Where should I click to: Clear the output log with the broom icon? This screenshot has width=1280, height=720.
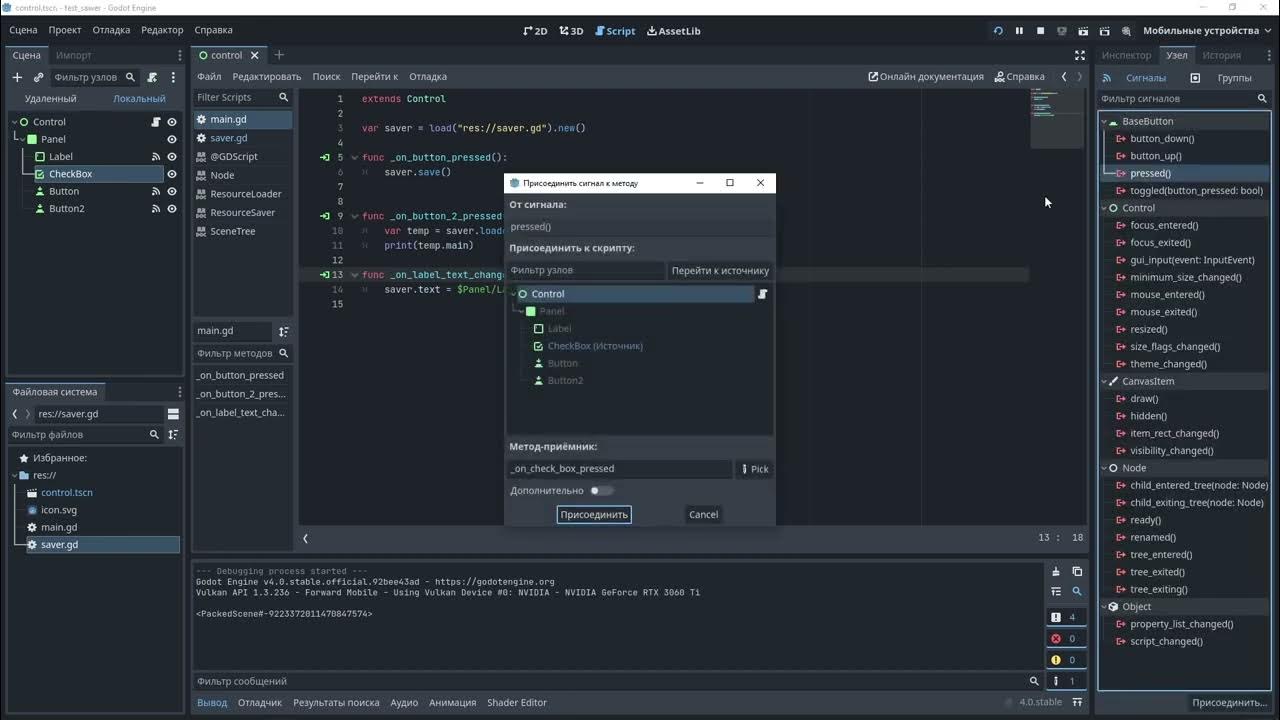(x=1056, y=572)
